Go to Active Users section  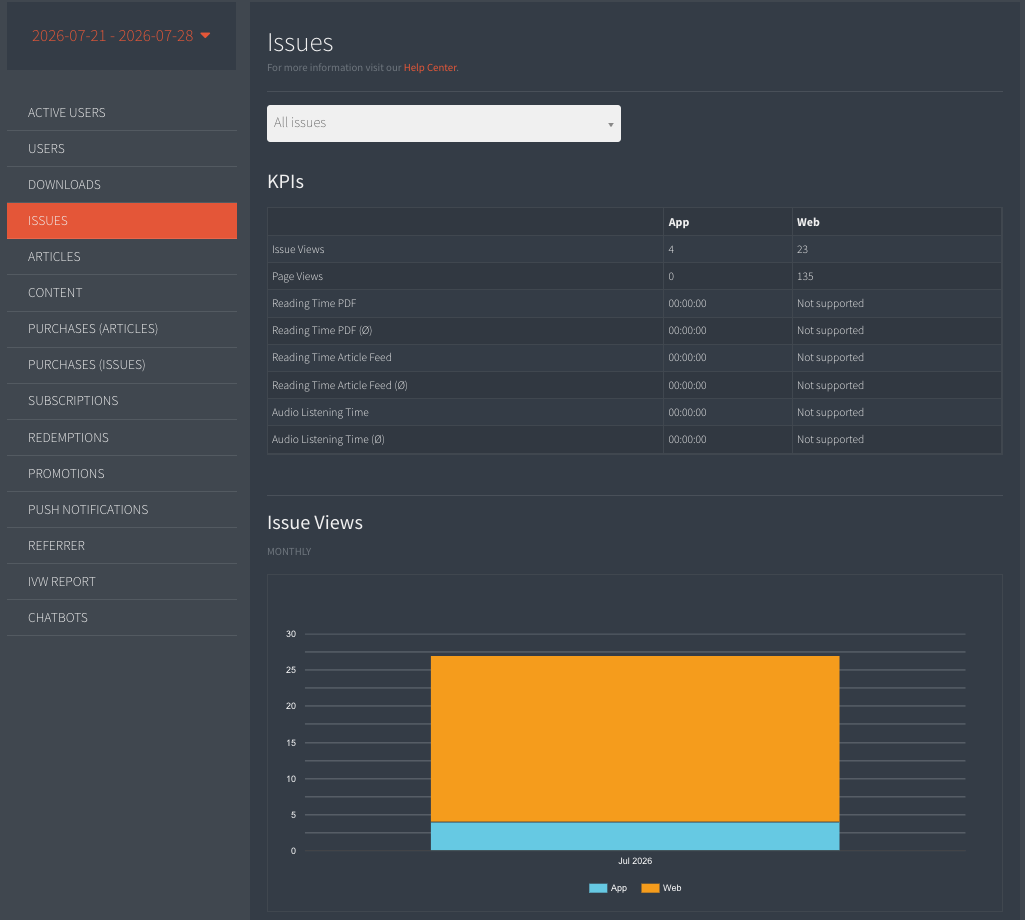pyautogui.click(x=122, y=112)
